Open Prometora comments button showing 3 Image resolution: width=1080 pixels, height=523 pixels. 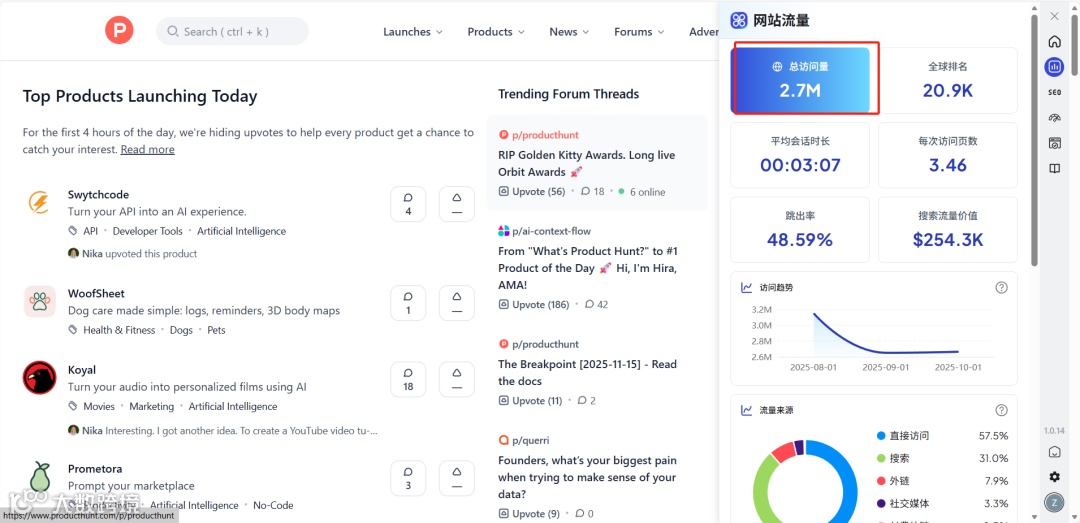coord(408,478)
